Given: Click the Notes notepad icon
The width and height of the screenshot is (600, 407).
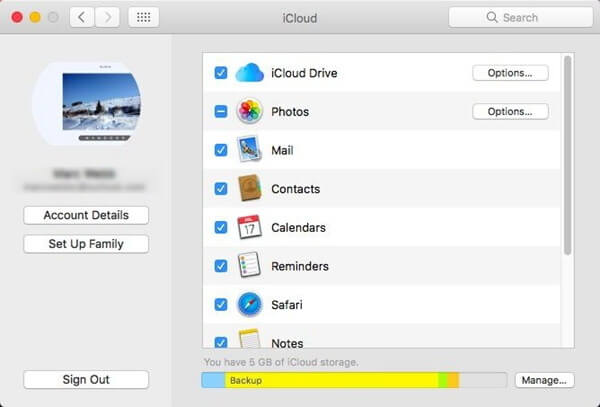Looking at the screenshot, I should pos(249,340).
